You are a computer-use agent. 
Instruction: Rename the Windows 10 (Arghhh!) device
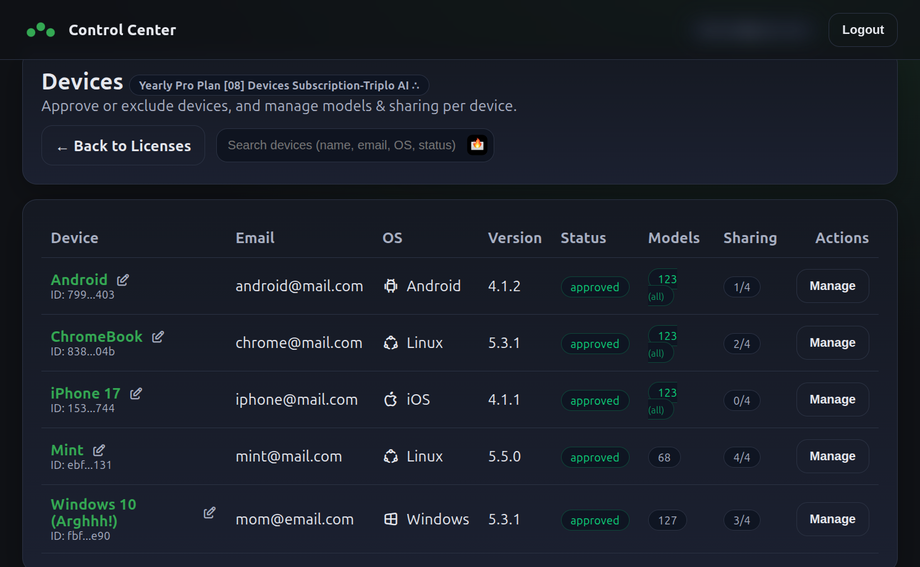pos(209,513)
